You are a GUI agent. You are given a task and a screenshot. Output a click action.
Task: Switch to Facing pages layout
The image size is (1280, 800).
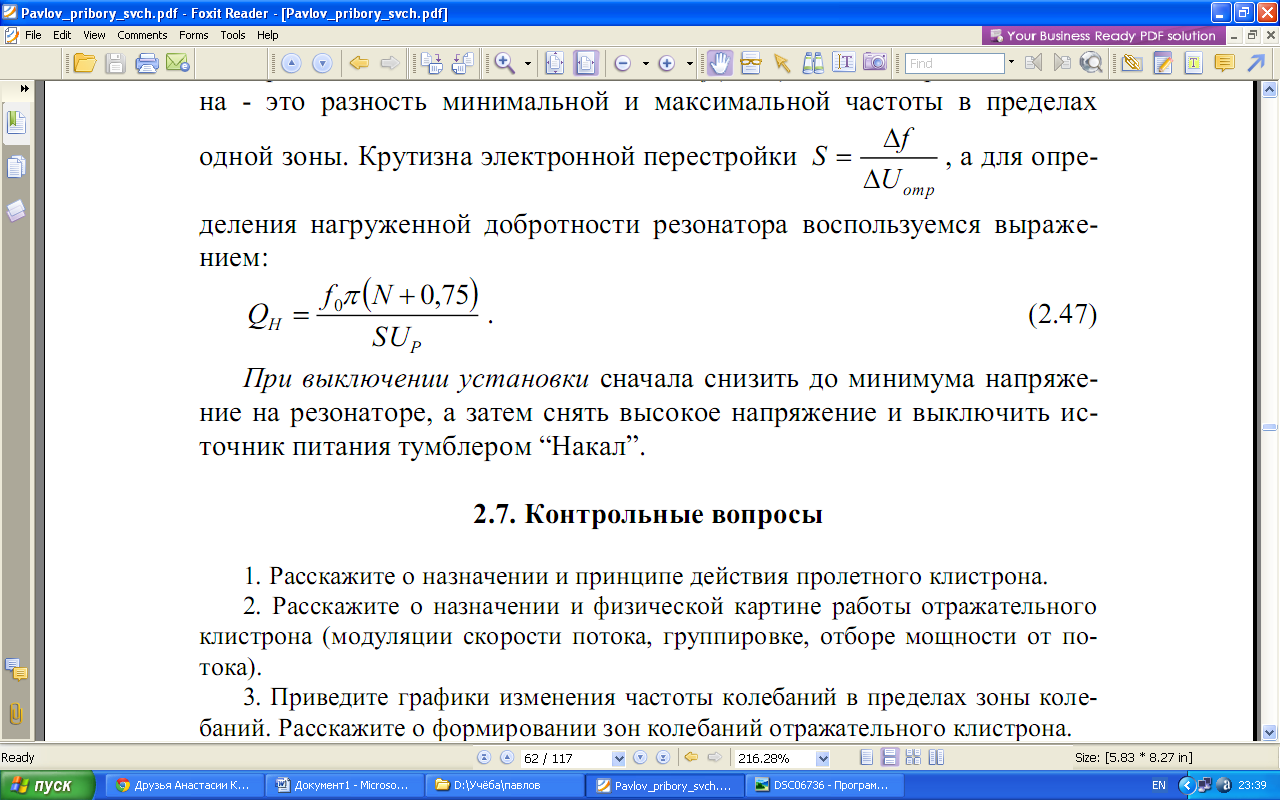coord(912,758)
